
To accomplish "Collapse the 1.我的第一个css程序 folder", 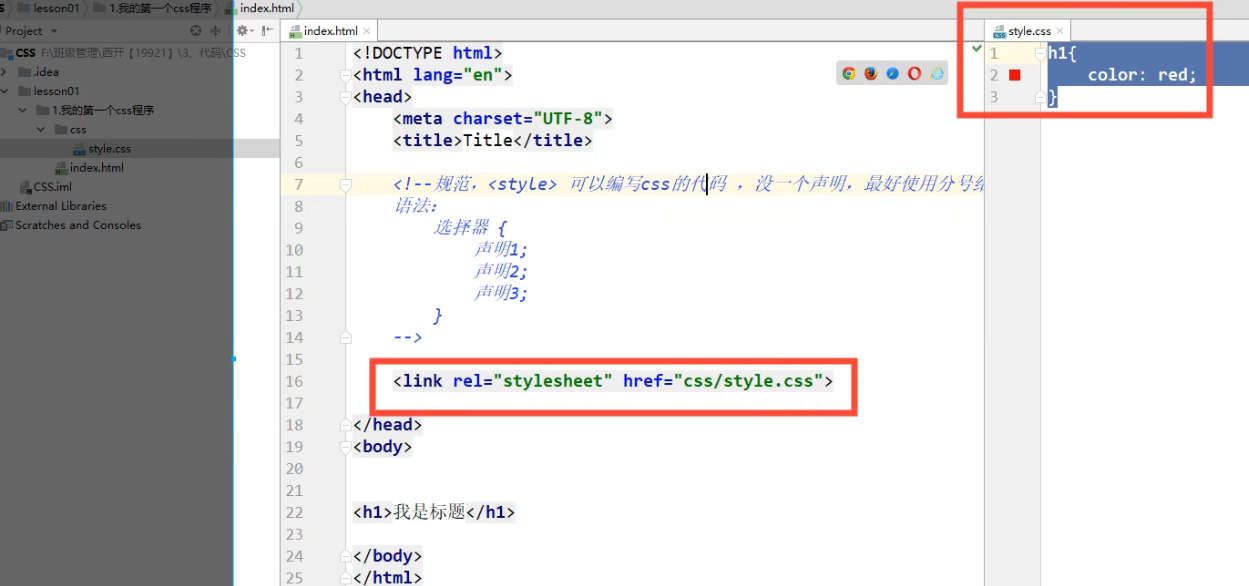I will (23, 110).
